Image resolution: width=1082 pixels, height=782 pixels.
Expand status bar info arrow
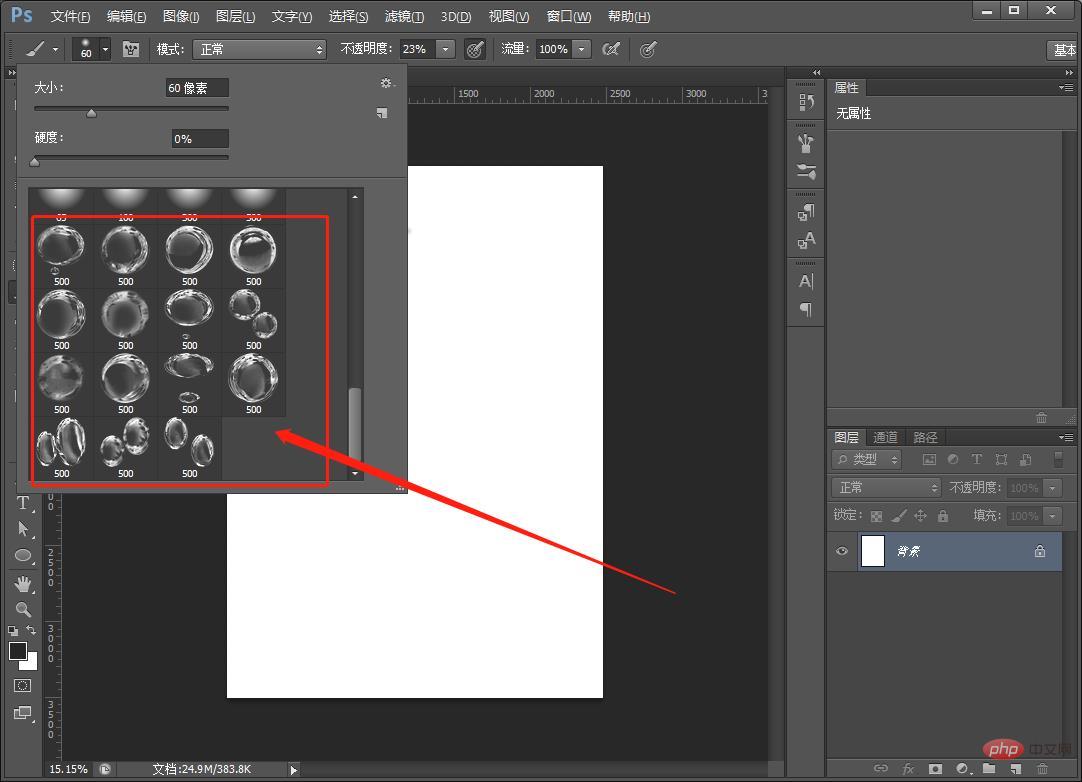[293, 770]
